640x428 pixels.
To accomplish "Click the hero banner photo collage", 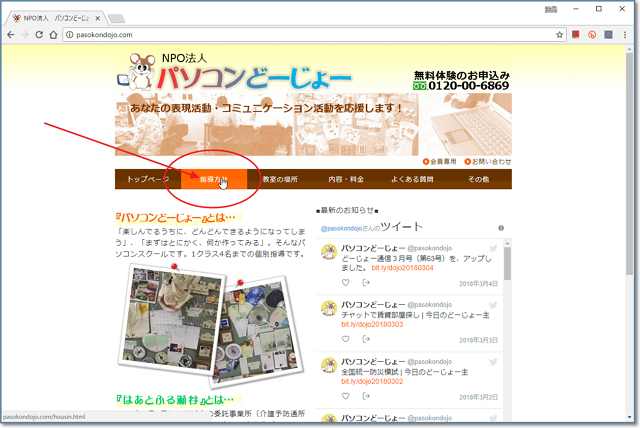I will [313, 124].
